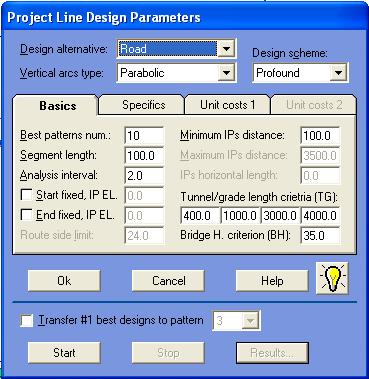Toggle Transfer #1 best designs to pattern

coord(27,321)
